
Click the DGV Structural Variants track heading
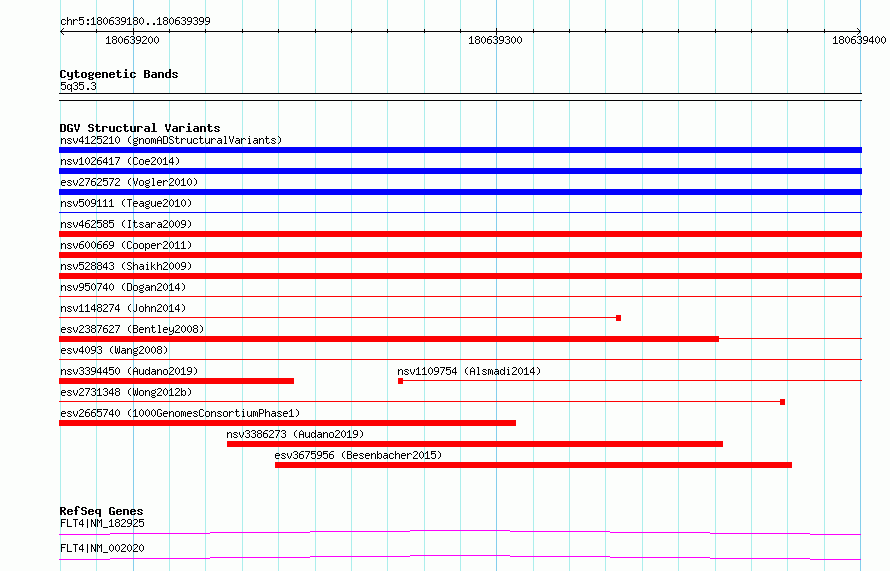(140, 128)
